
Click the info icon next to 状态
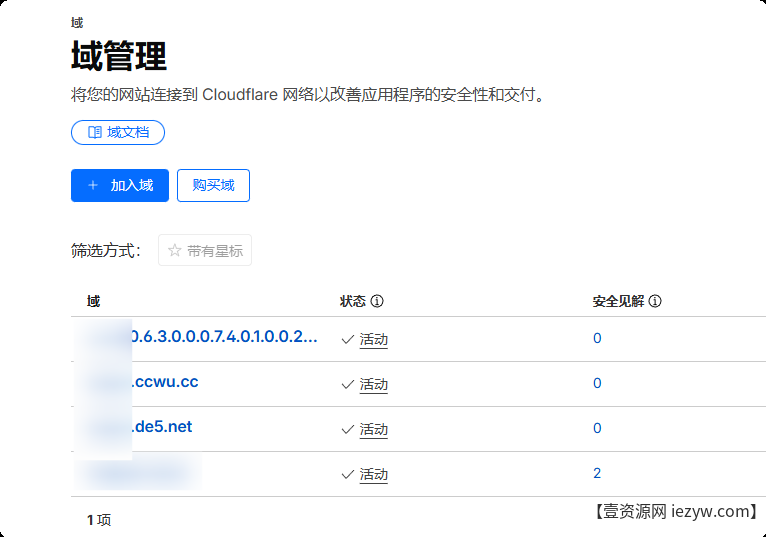pyautogui.click(x=377, y=301)
